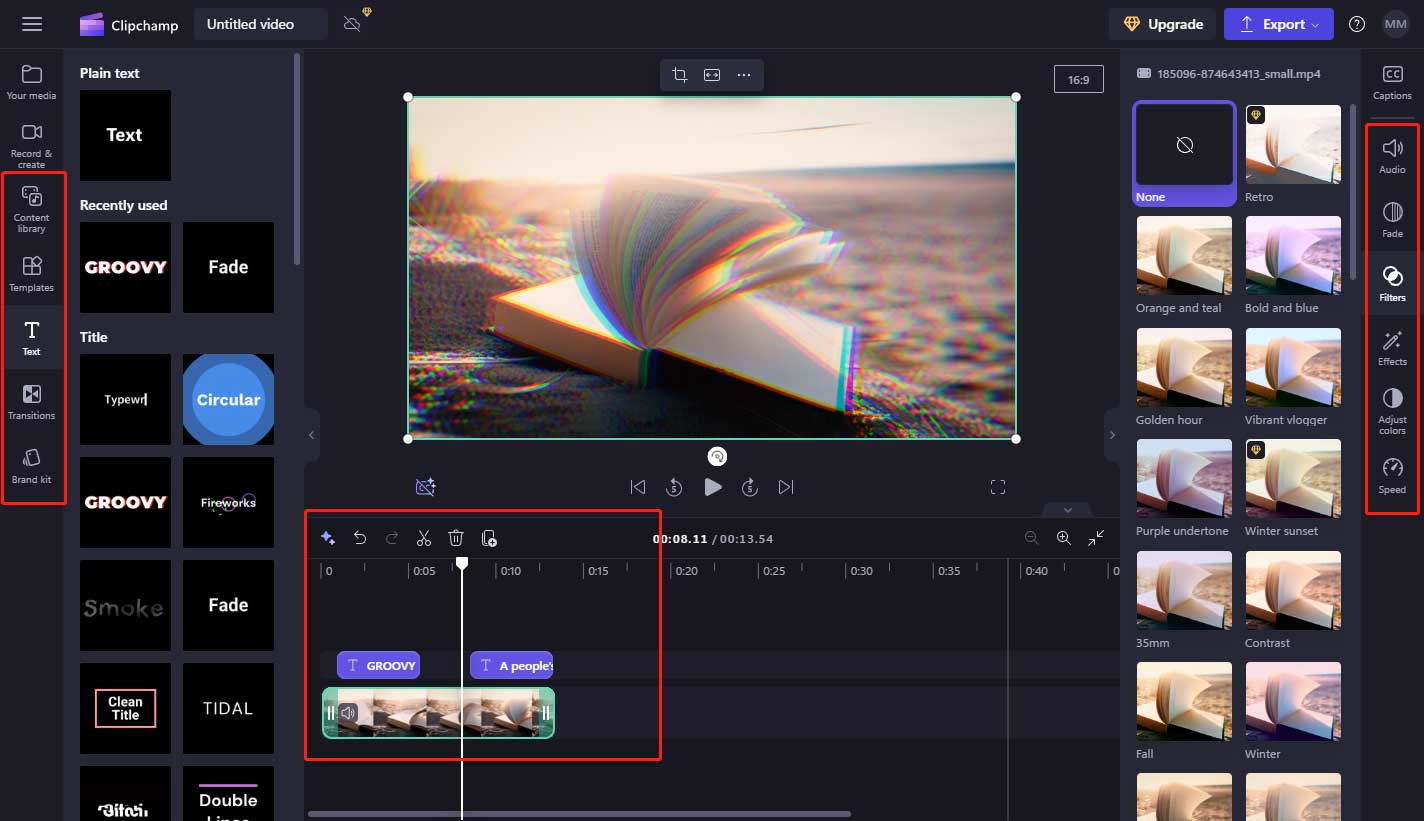Collapse the right property panel
Image resolution: width=1424 pixels, height=821 pixels.
(x=1112, y=435)
